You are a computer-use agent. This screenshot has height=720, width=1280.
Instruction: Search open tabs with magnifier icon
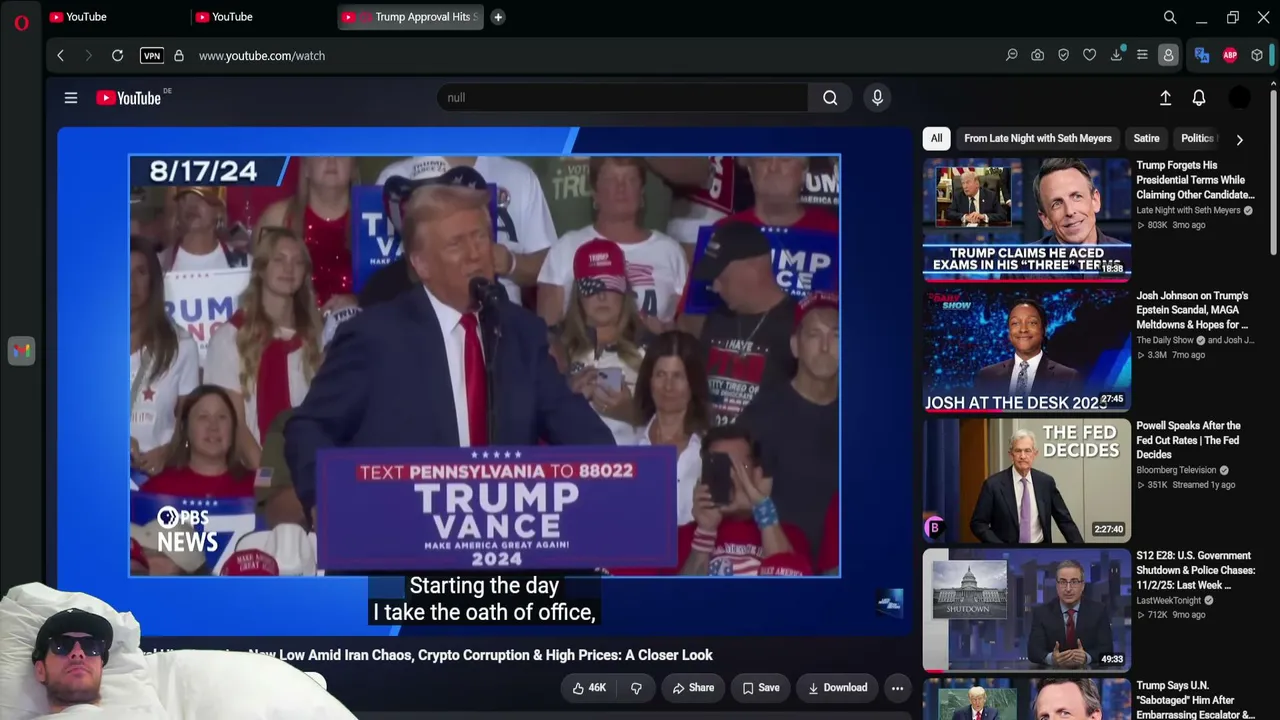point(1170,17)
